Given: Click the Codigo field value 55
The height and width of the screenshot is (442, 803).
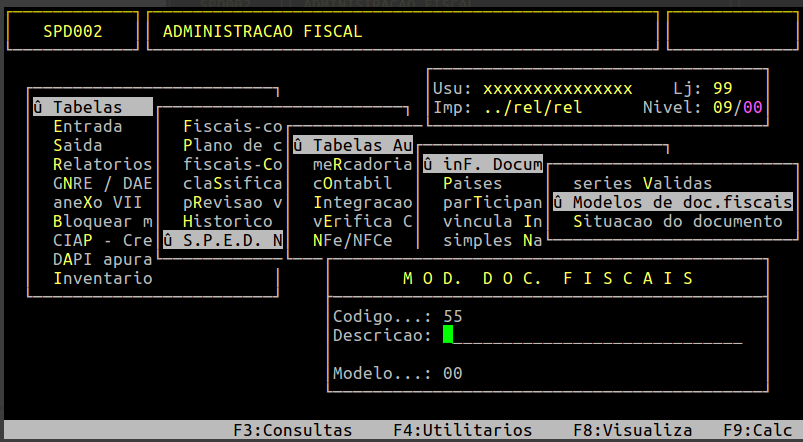Looking at the screenshot, I should pos(453,317).
